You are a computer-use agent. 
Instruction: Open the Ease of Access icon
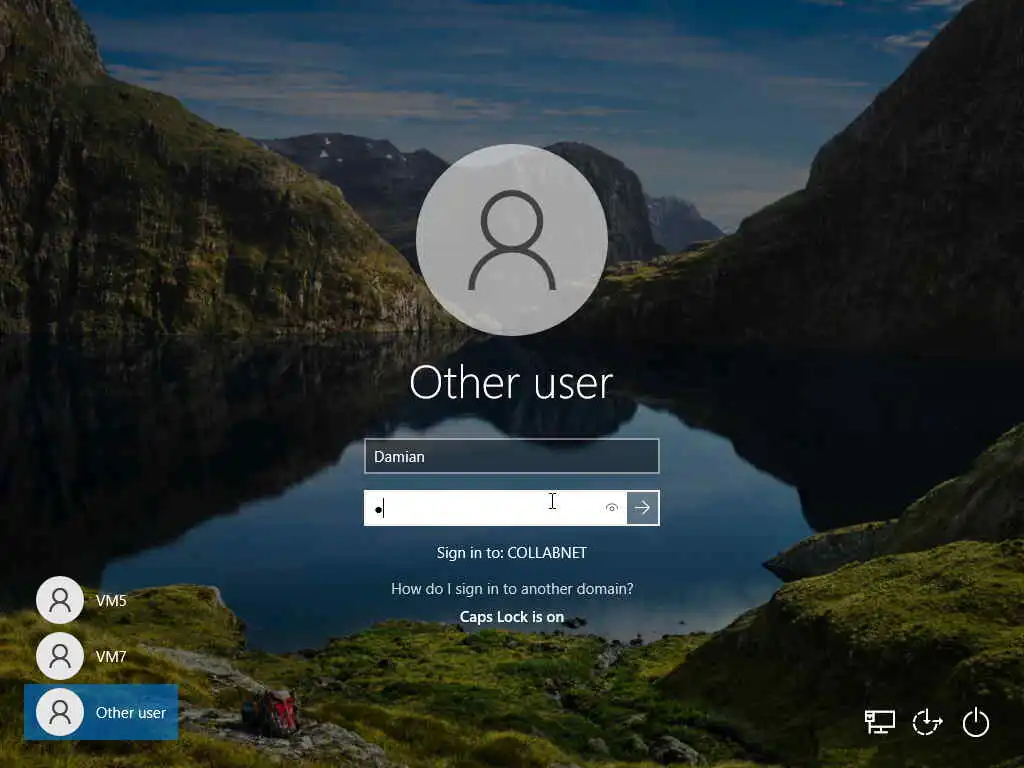click(927, 722)
